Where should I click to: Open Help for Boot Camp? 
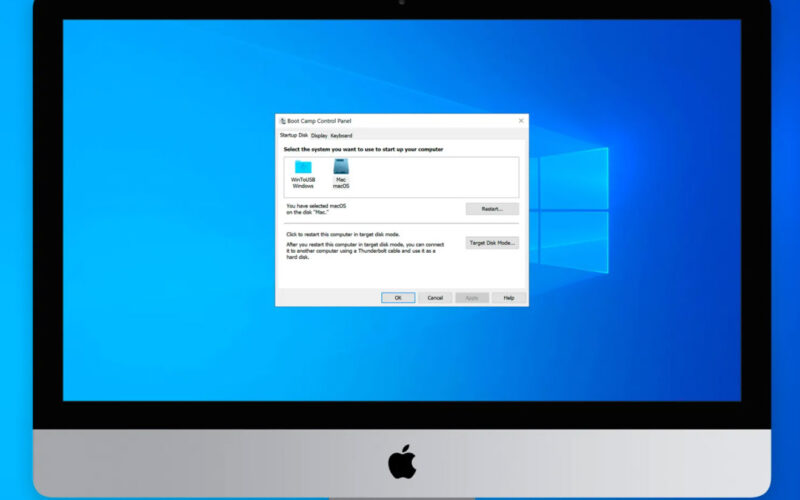(509, 297)
